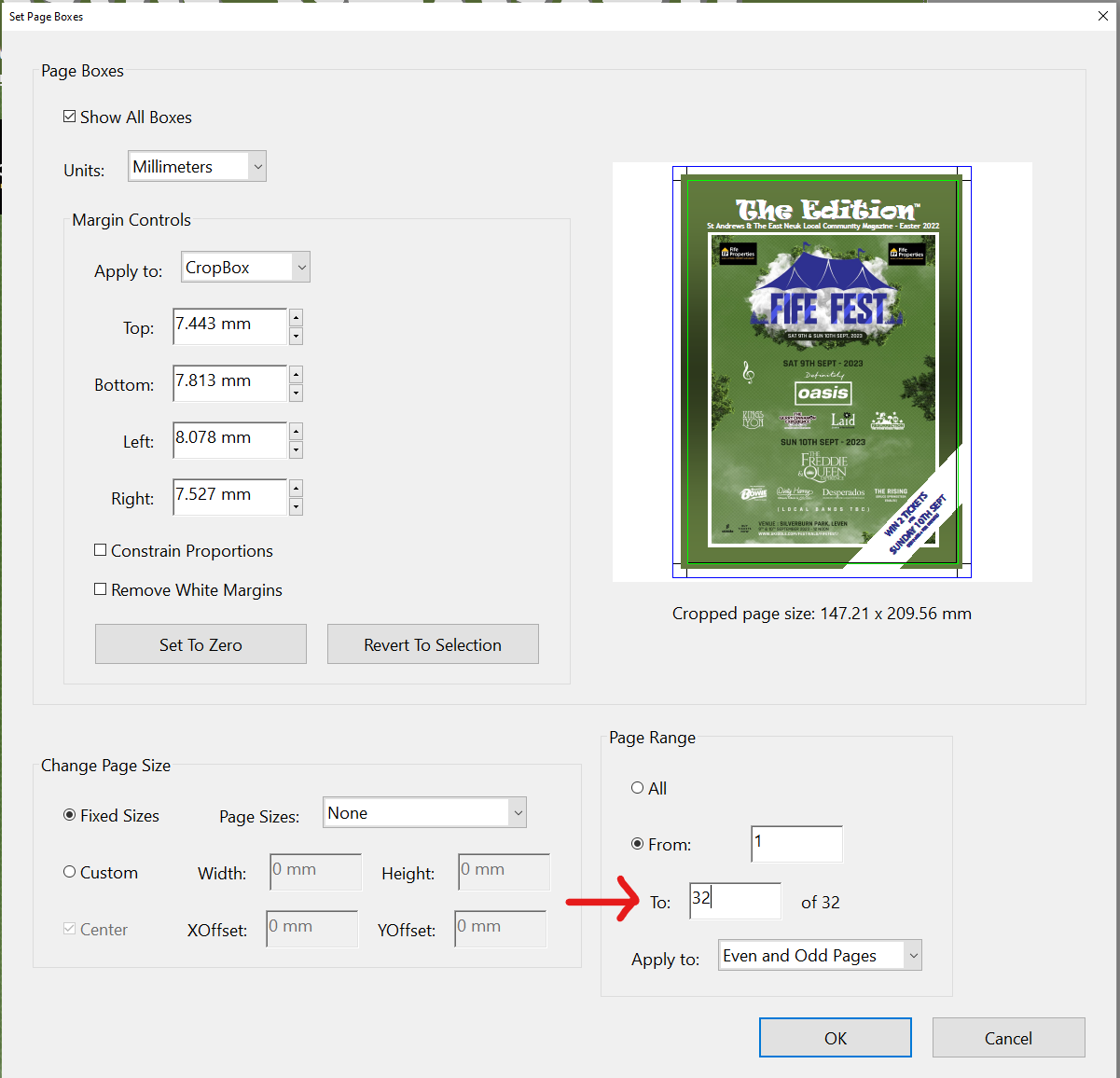Increase the Right margin with up arrow
1120x1078 pixels.
pos(296,488)
